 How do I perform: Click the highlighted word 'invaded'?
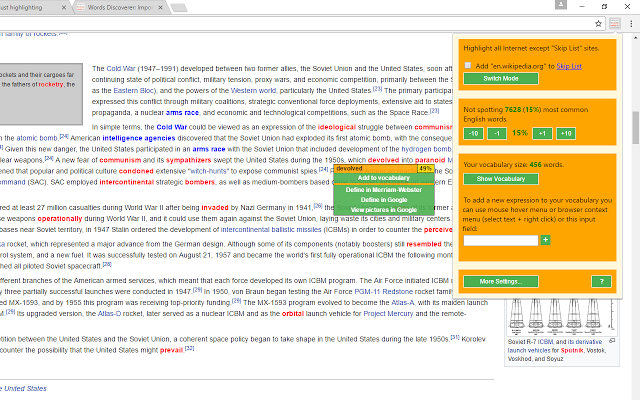click(215, 208)
